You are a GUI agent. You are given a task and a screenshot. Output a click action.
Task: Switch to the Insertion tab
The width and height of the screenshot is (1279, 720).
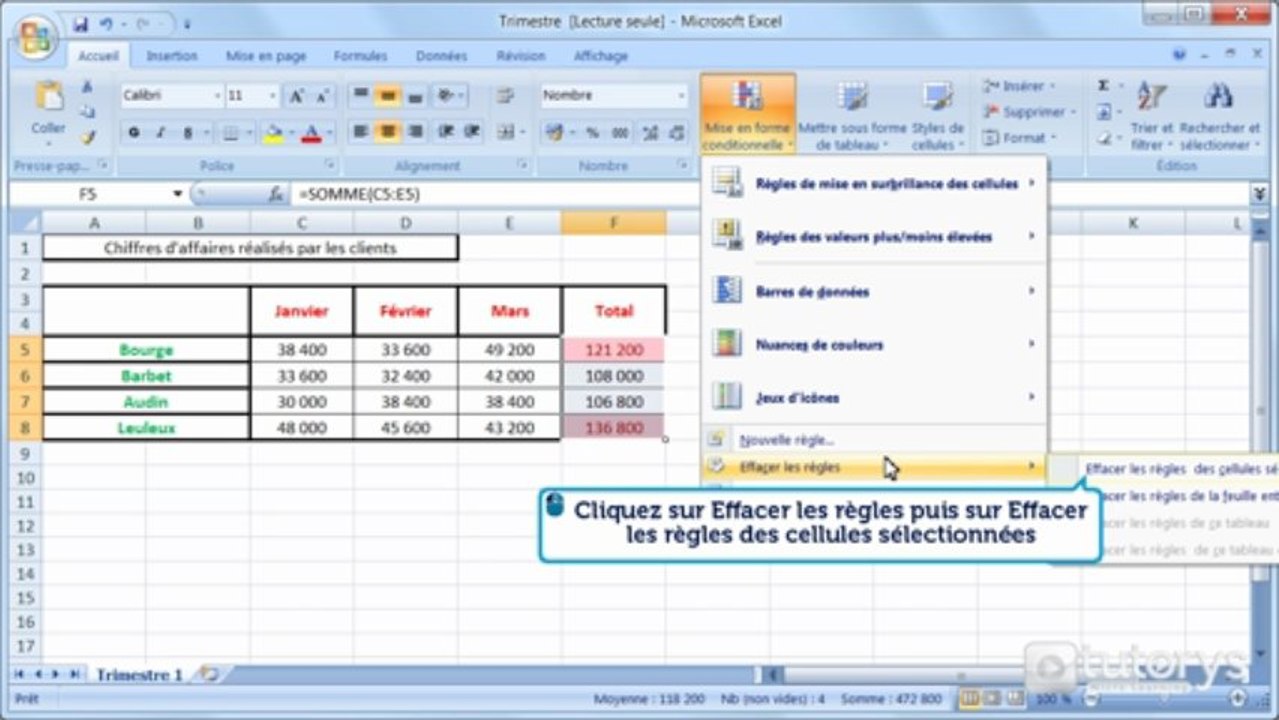(x=172, y=56)
